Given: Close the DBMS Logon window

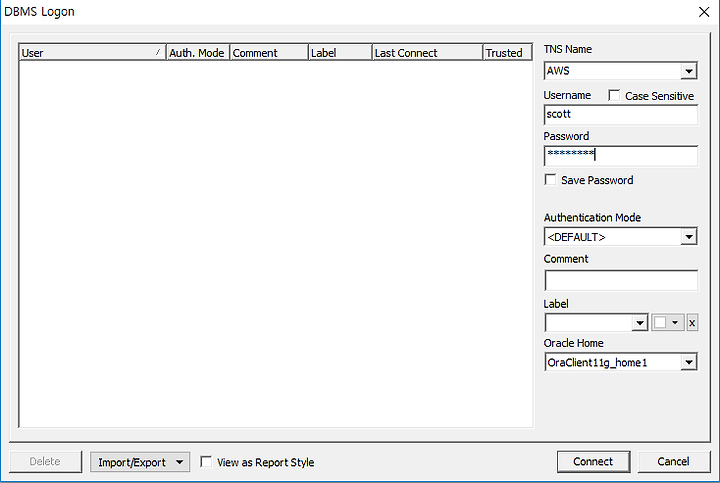Looking at the screenshot, I should click(704, 12).
